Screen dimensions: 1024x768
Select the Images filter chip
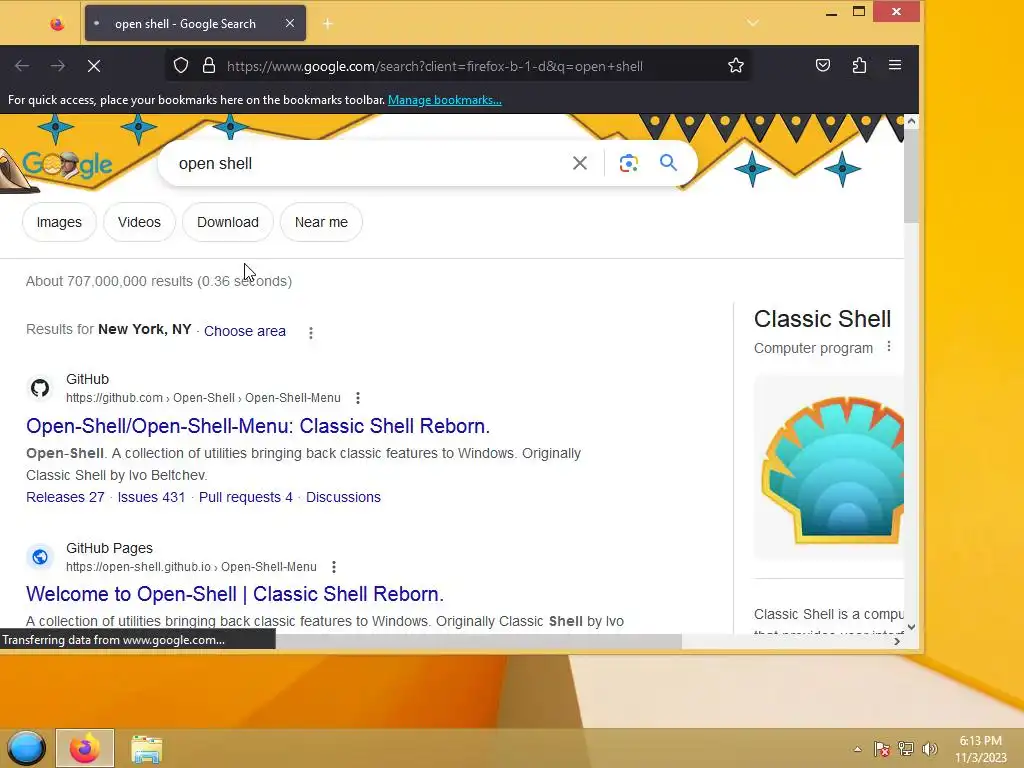click(59, 222)
